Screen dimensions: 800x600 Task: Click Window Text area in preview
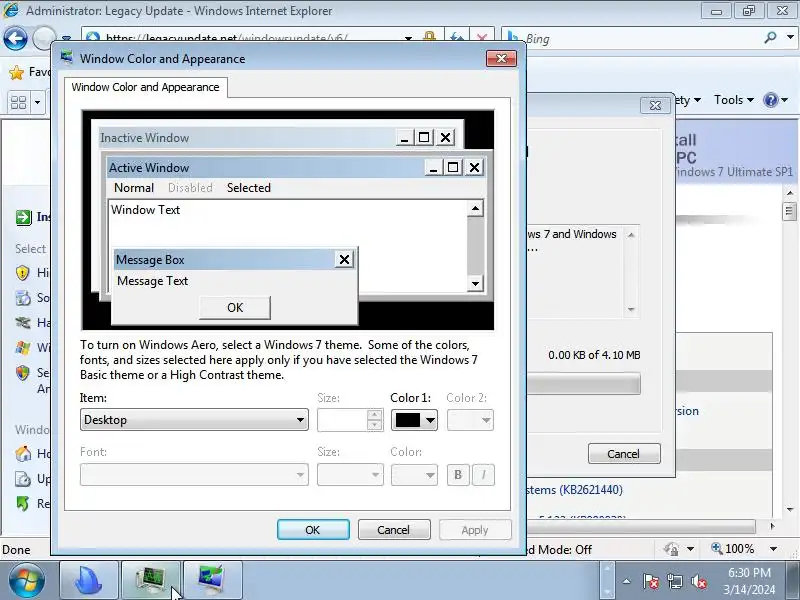pos(145,210)
